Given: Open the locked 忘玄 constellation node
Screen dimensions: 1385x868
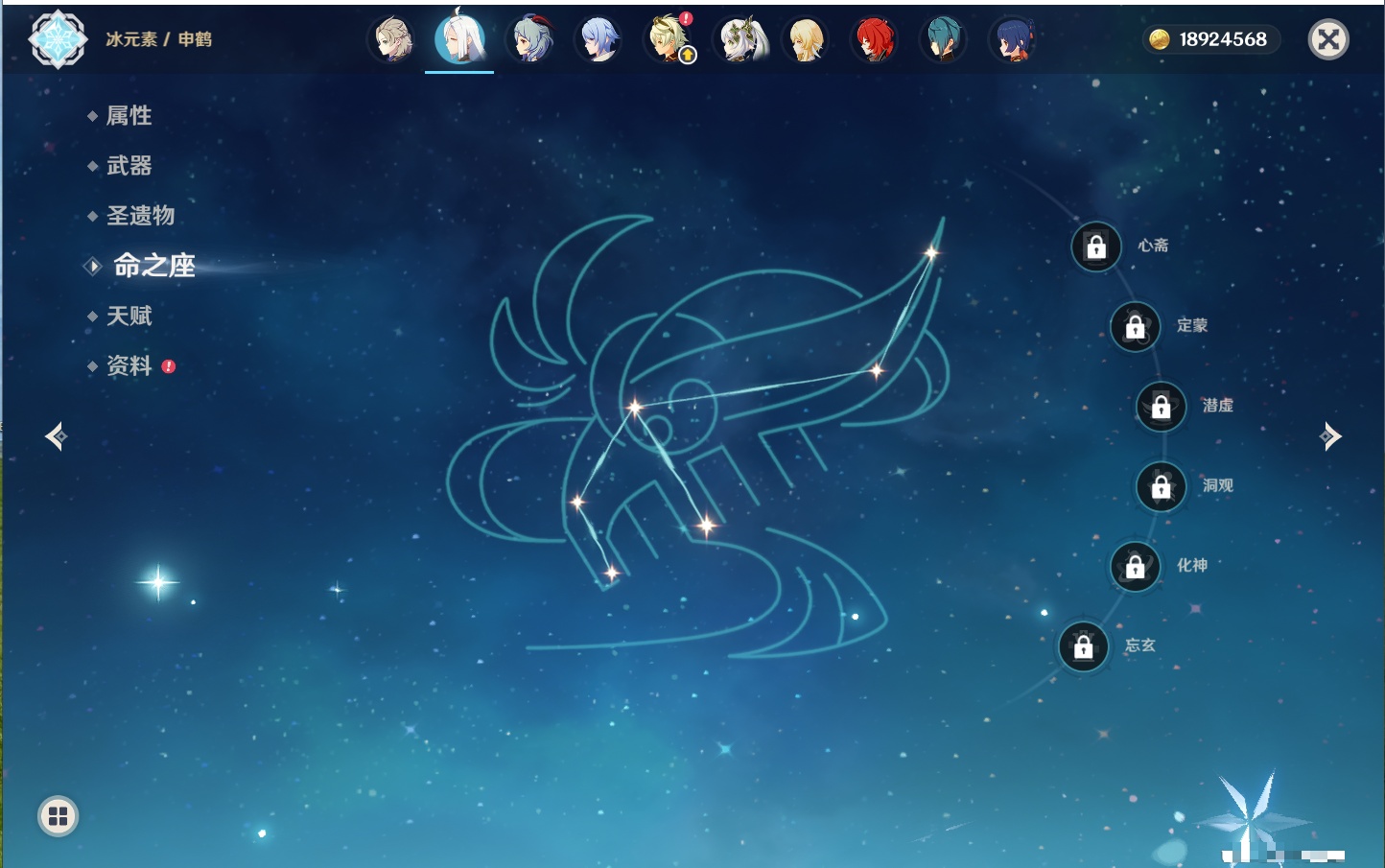Looking at the screenshot, I should 1083,647.
